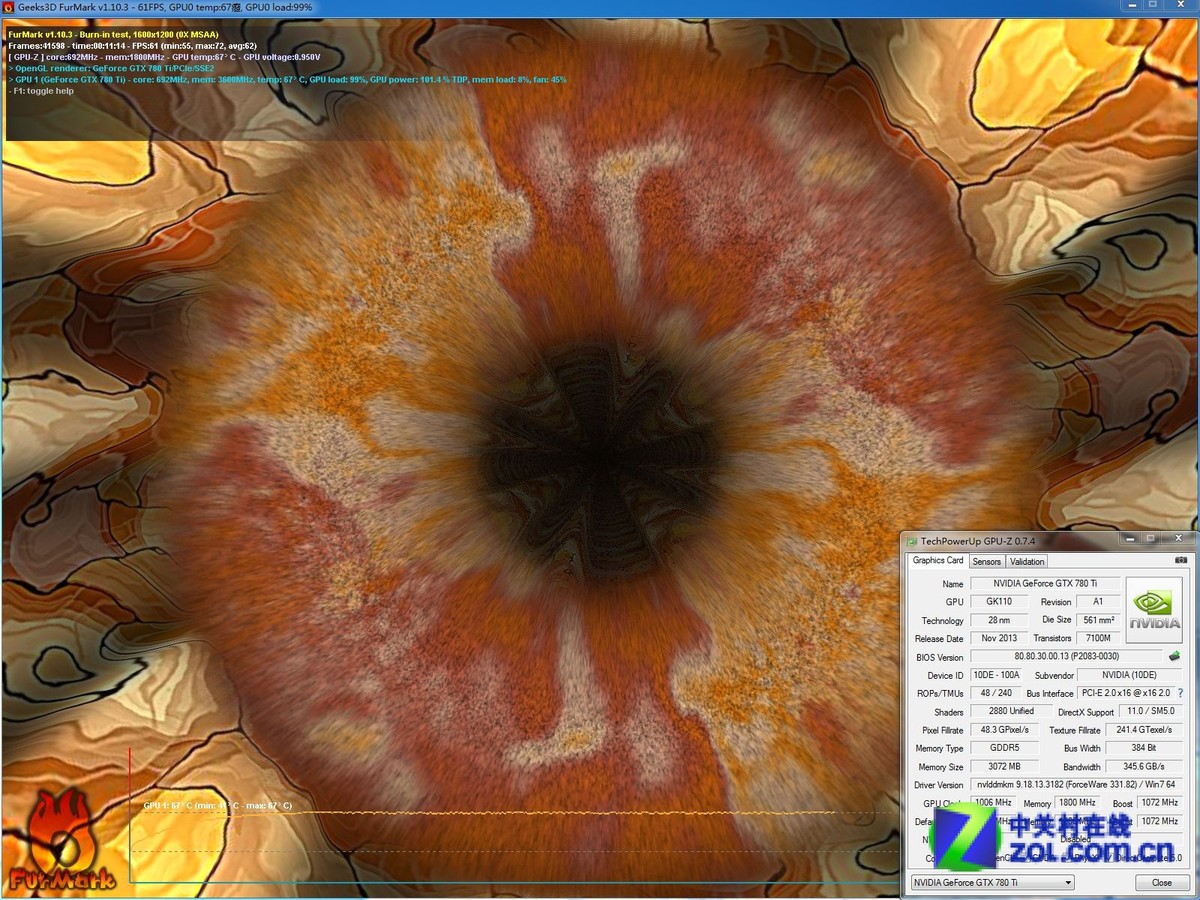Select the PCI-E 2.0 x16 bus interface field

(x=1125, y=693)
